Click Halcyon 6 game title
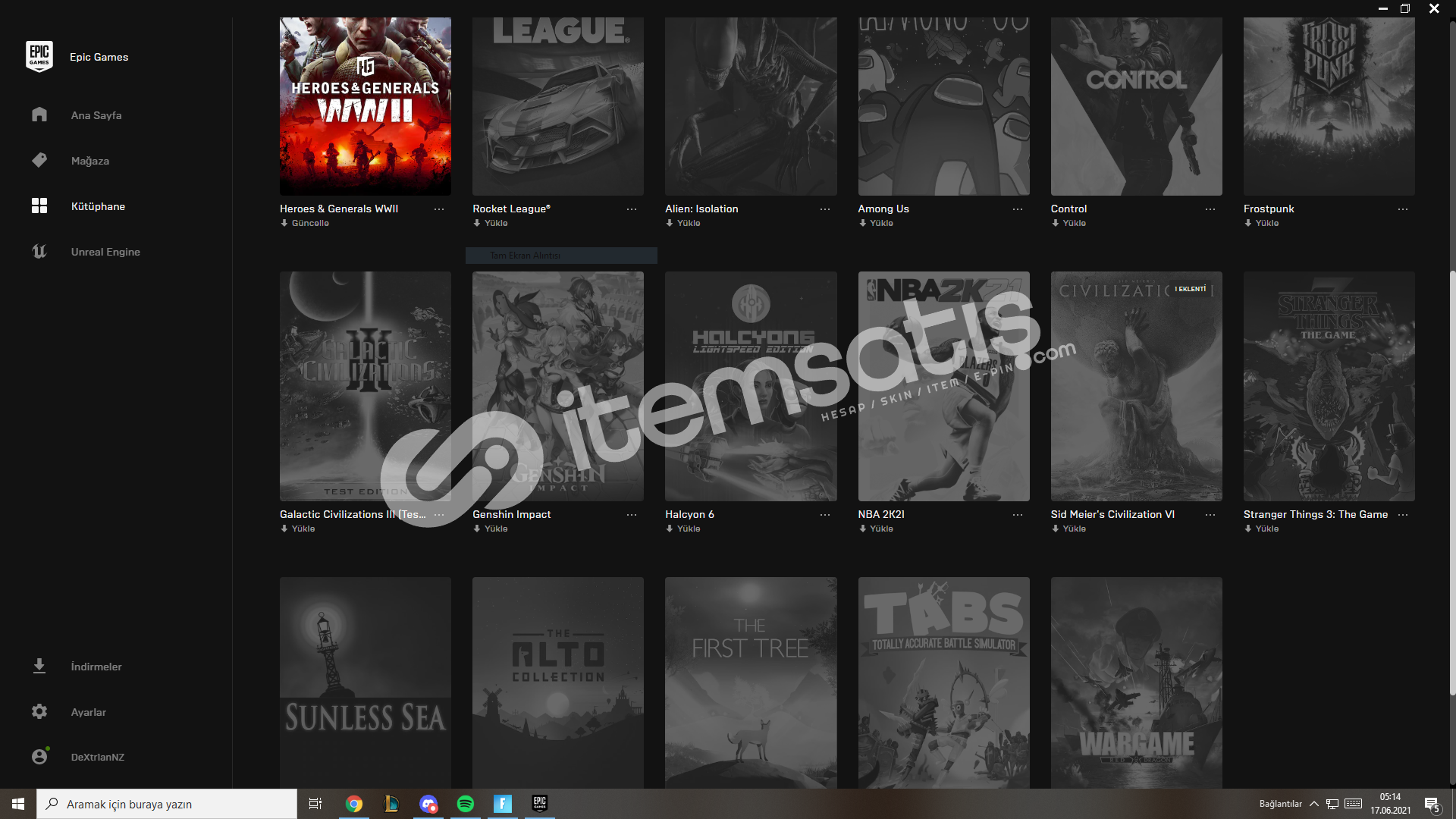The image size is (1456, 819). click(x=689, y=514)
